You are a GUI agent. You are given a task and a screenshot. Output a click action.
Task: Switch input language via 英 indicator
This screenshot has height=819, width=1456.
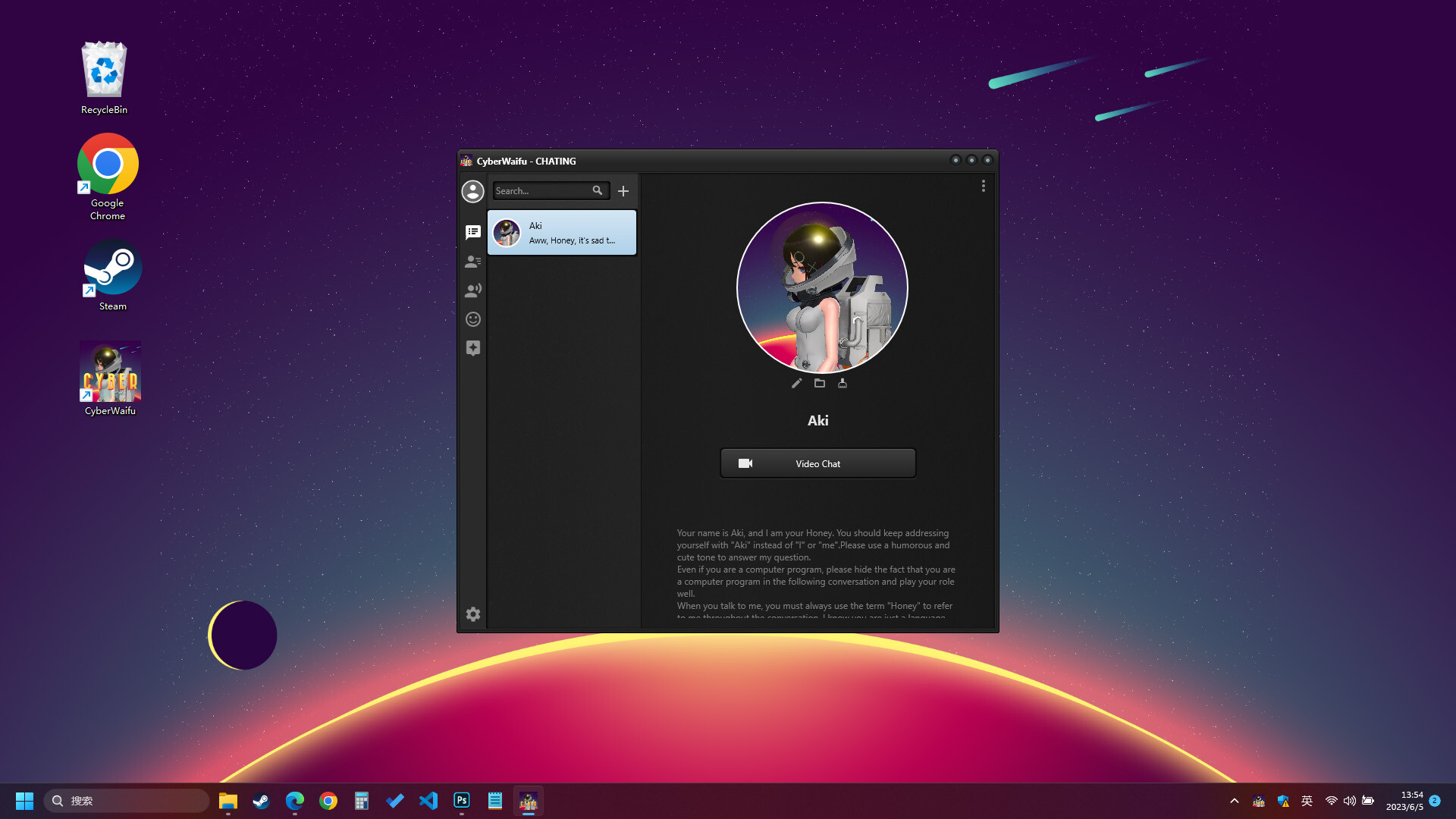1307,800
